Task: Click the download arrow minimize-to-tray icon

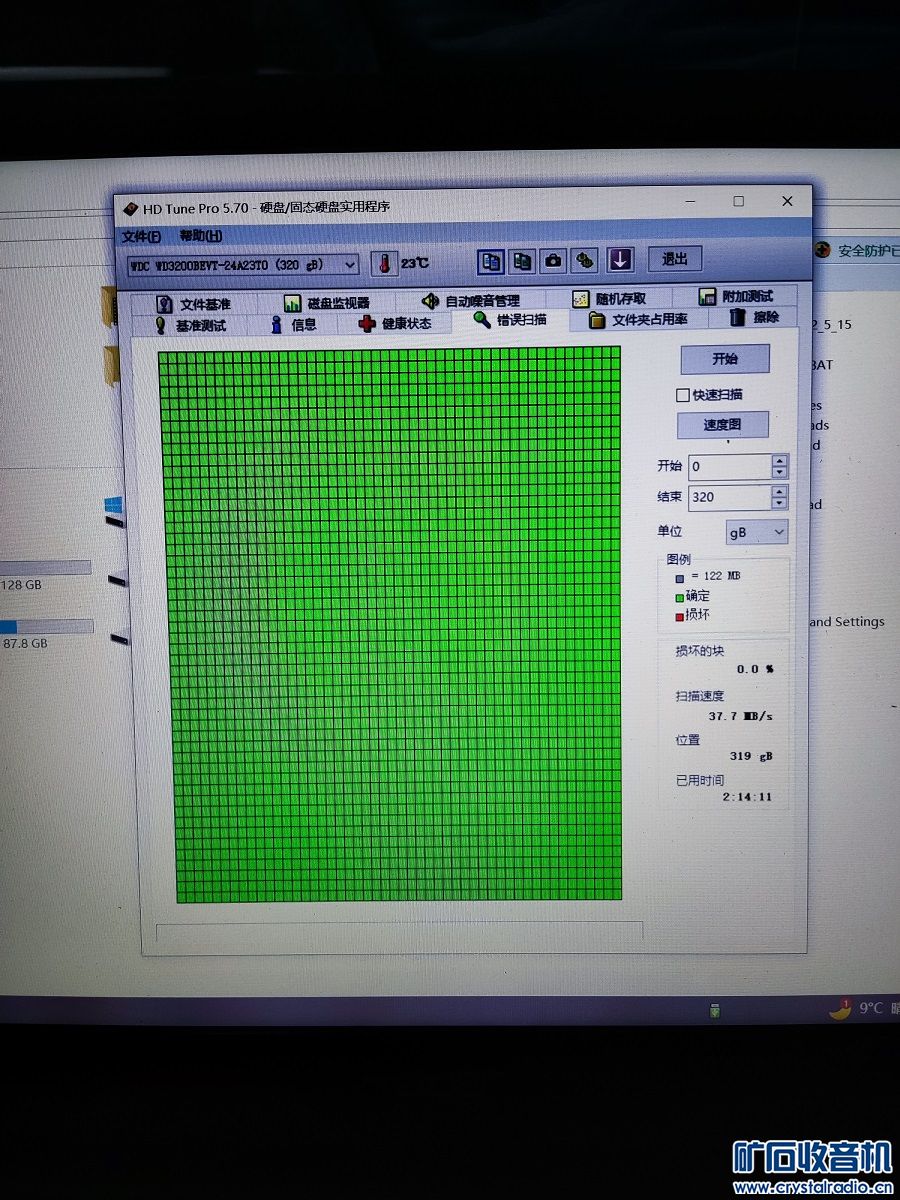Action: click(x=620, y=260)
